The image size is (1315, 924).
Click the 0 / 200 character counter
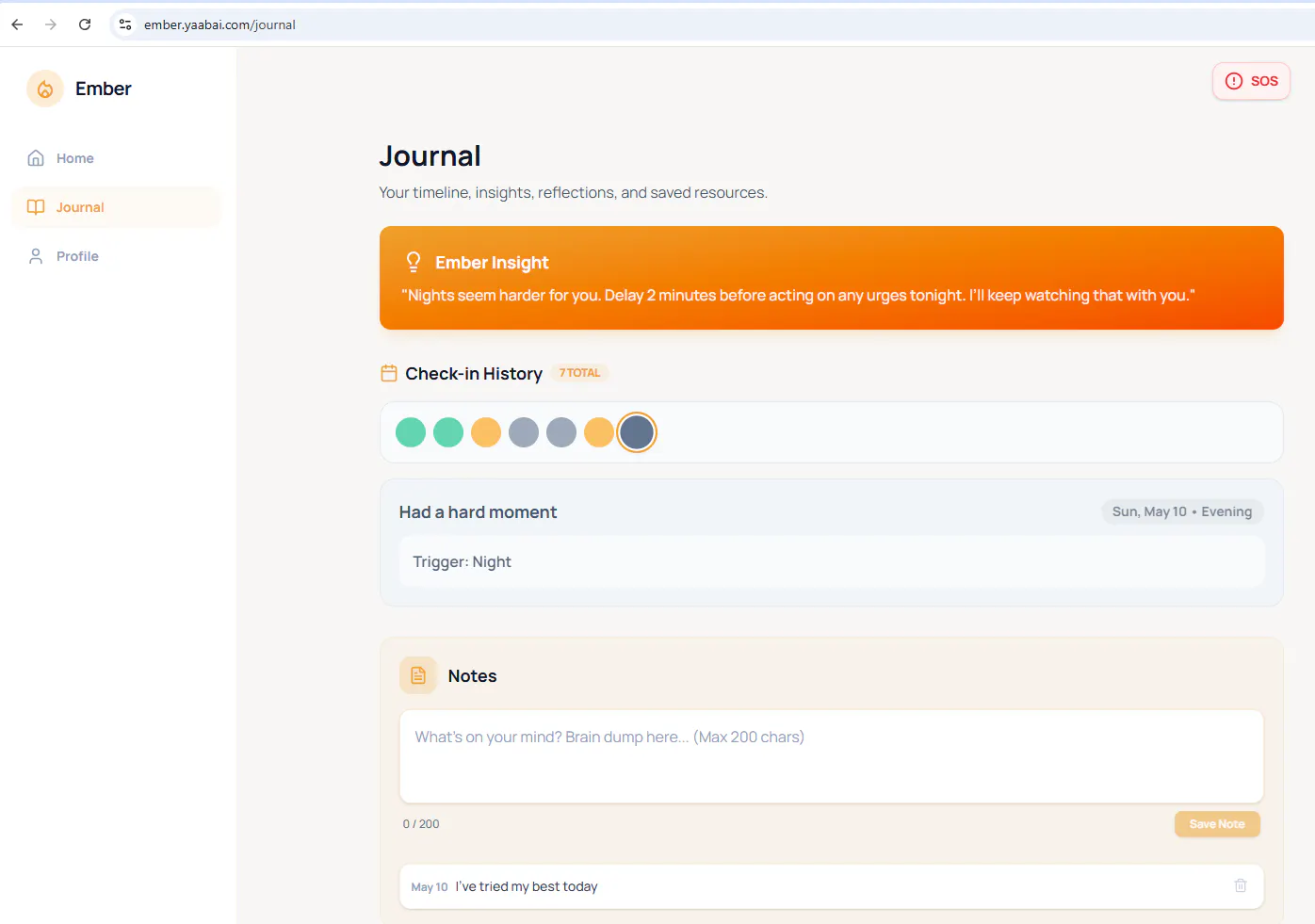pos(421,824)
